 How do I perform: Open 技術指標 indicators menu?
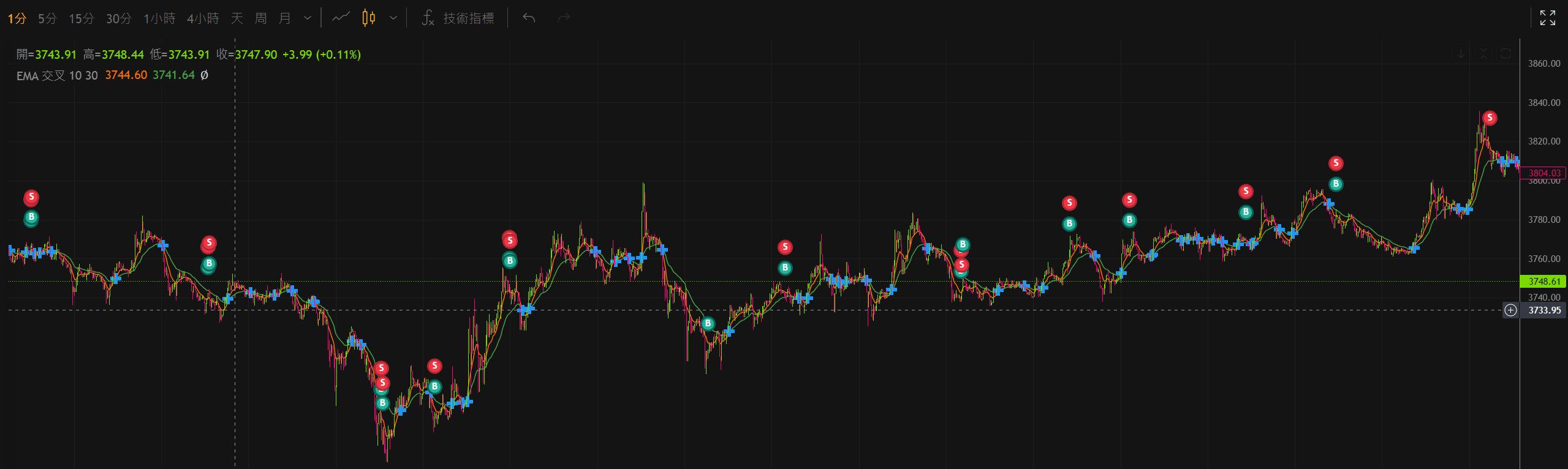(x=469, y=18)
